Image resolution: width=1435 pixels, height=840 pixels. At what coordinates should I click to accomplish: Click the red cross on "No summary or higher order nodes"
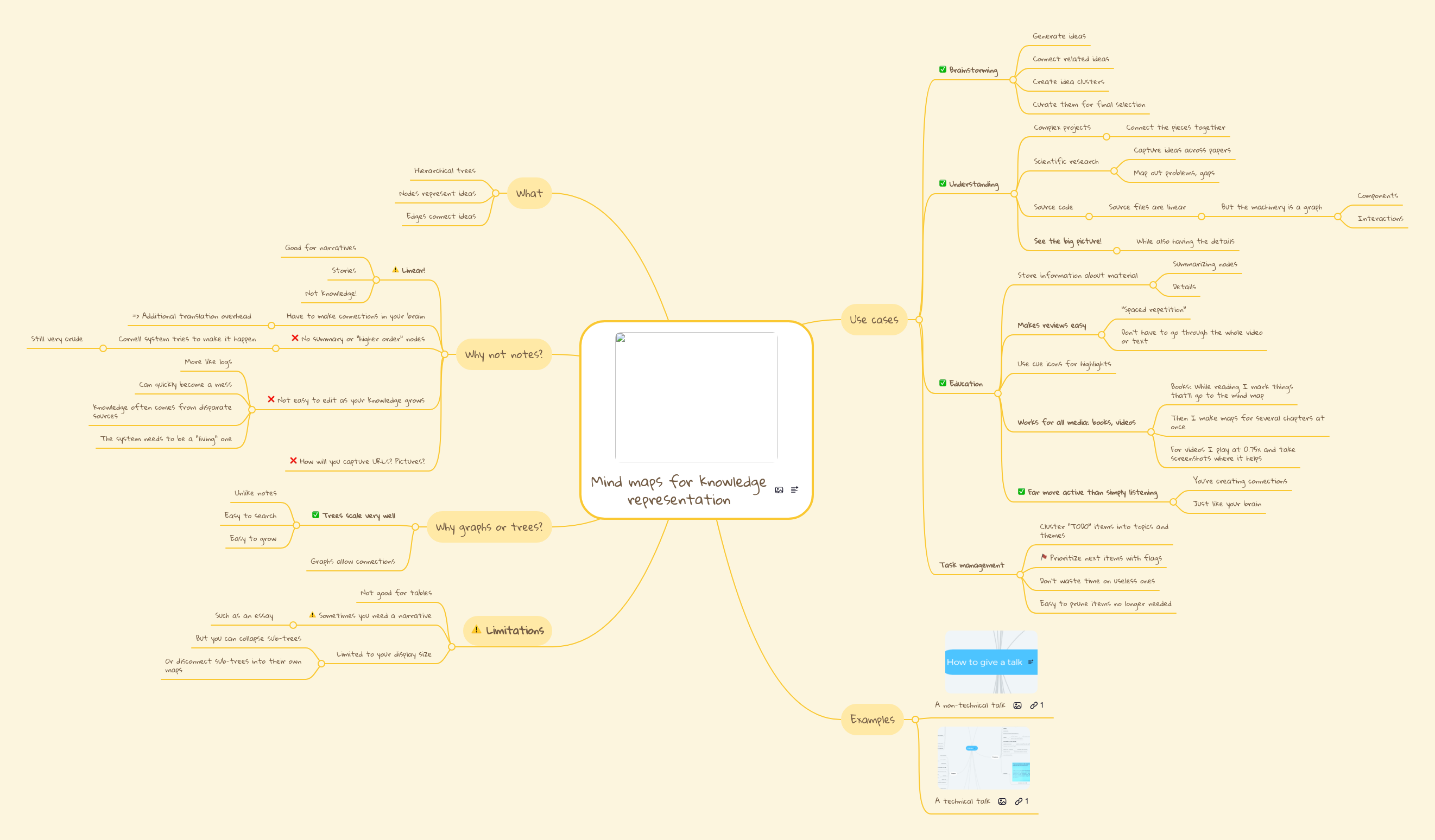coord(294,338)
